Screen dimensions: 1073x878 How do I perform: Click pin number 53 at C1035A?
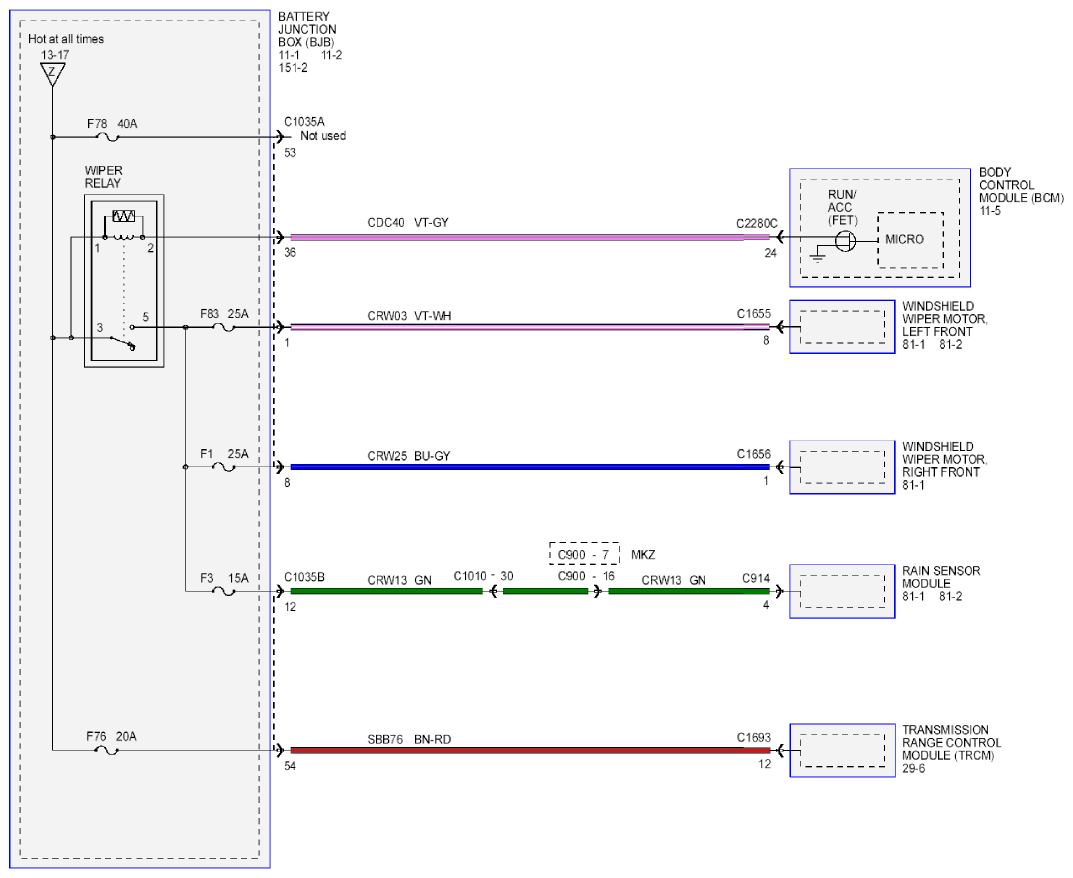pos(290,153)
